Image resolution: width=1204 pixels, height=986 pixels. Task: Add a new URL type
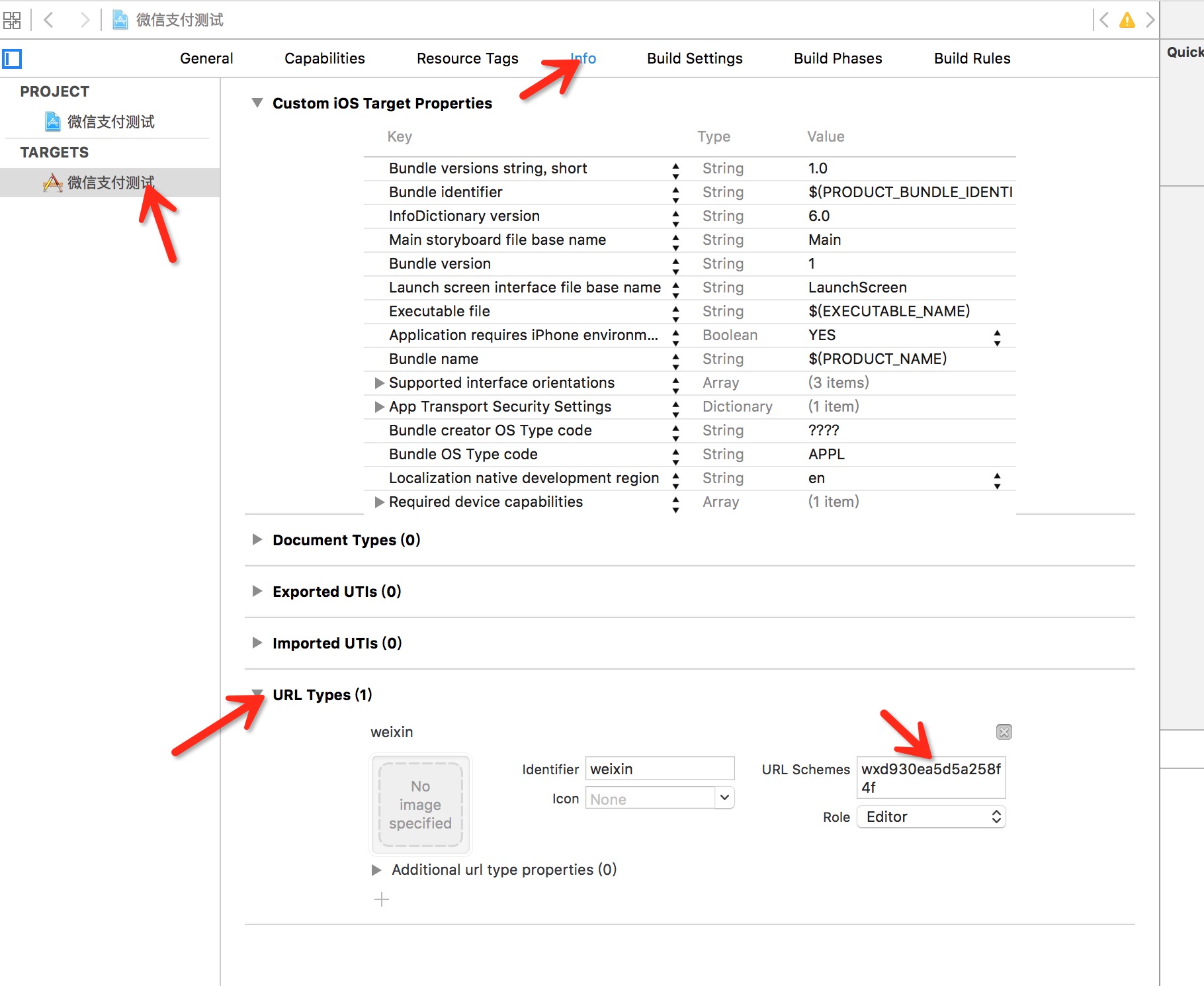pos(382,899)
